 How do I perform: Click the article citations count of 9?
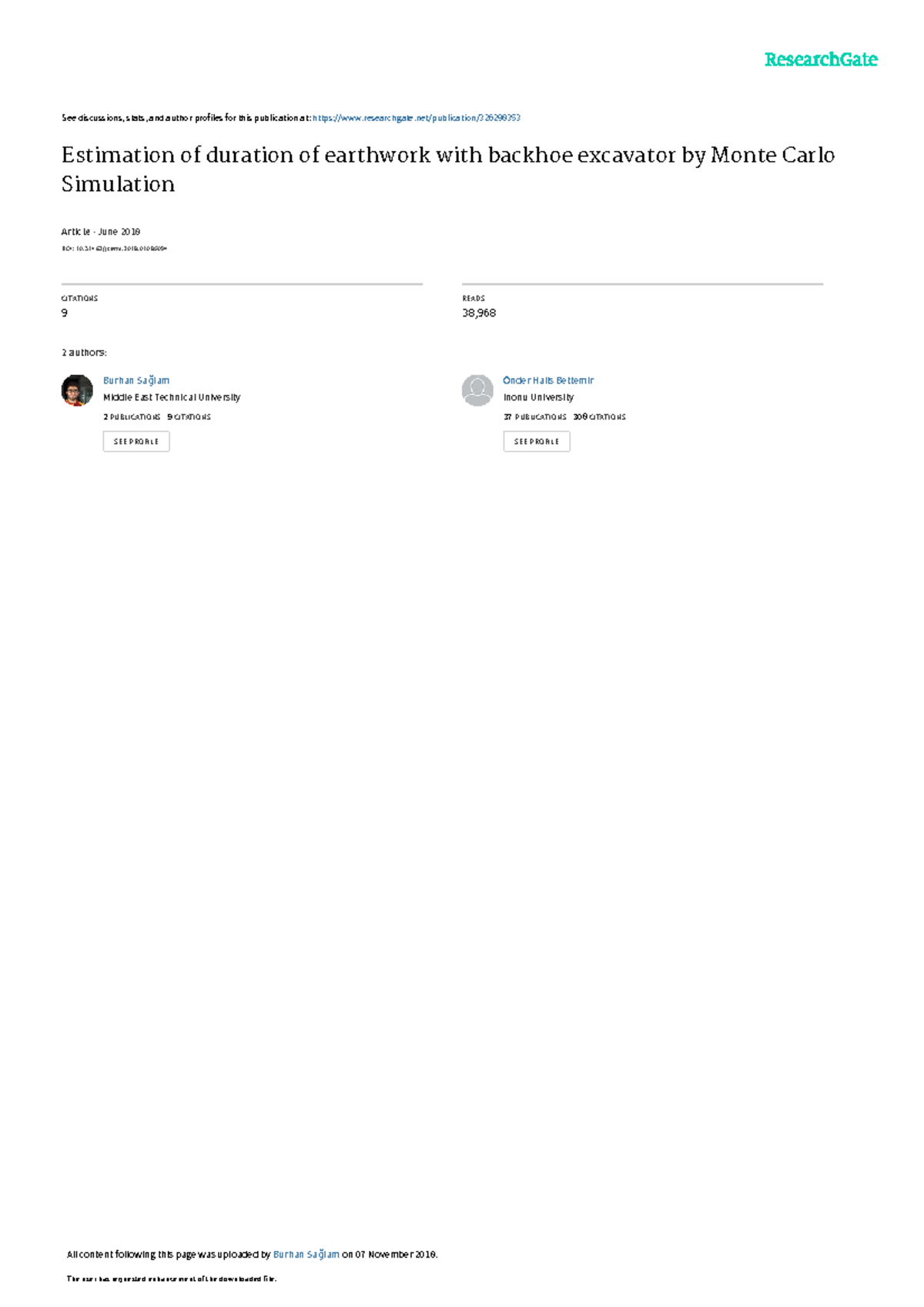65,313
